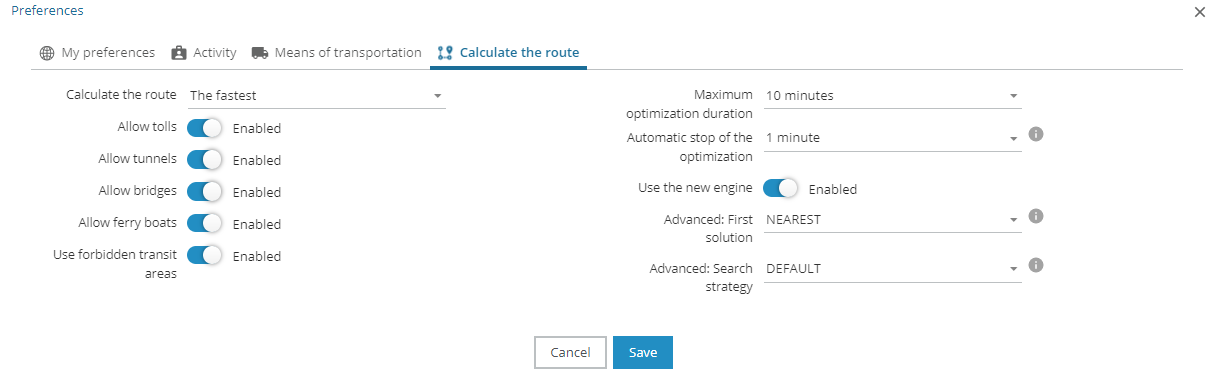
Task: Close the Preferences dialog with the X
Action: 1200,12
